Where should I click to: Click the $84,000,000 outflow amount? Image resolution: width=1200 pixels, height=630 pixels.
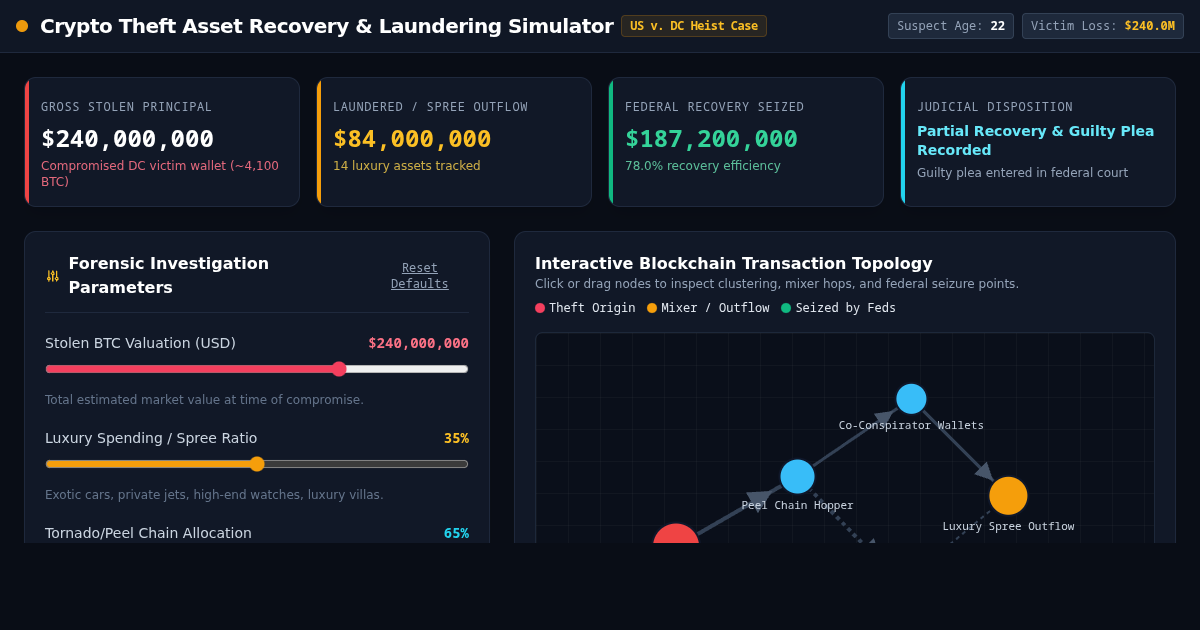click(x=412, y=139)
